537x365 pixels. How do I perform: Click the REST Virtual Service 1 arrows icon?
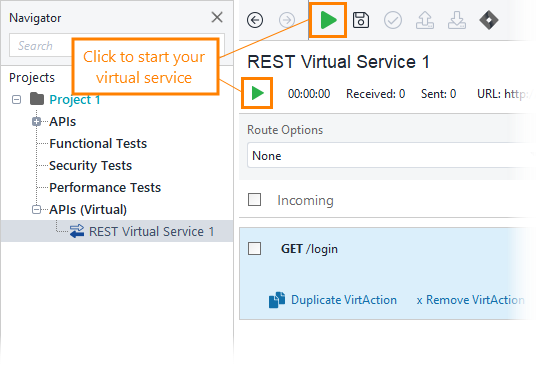pyautogui.click(x=77, y=231)
